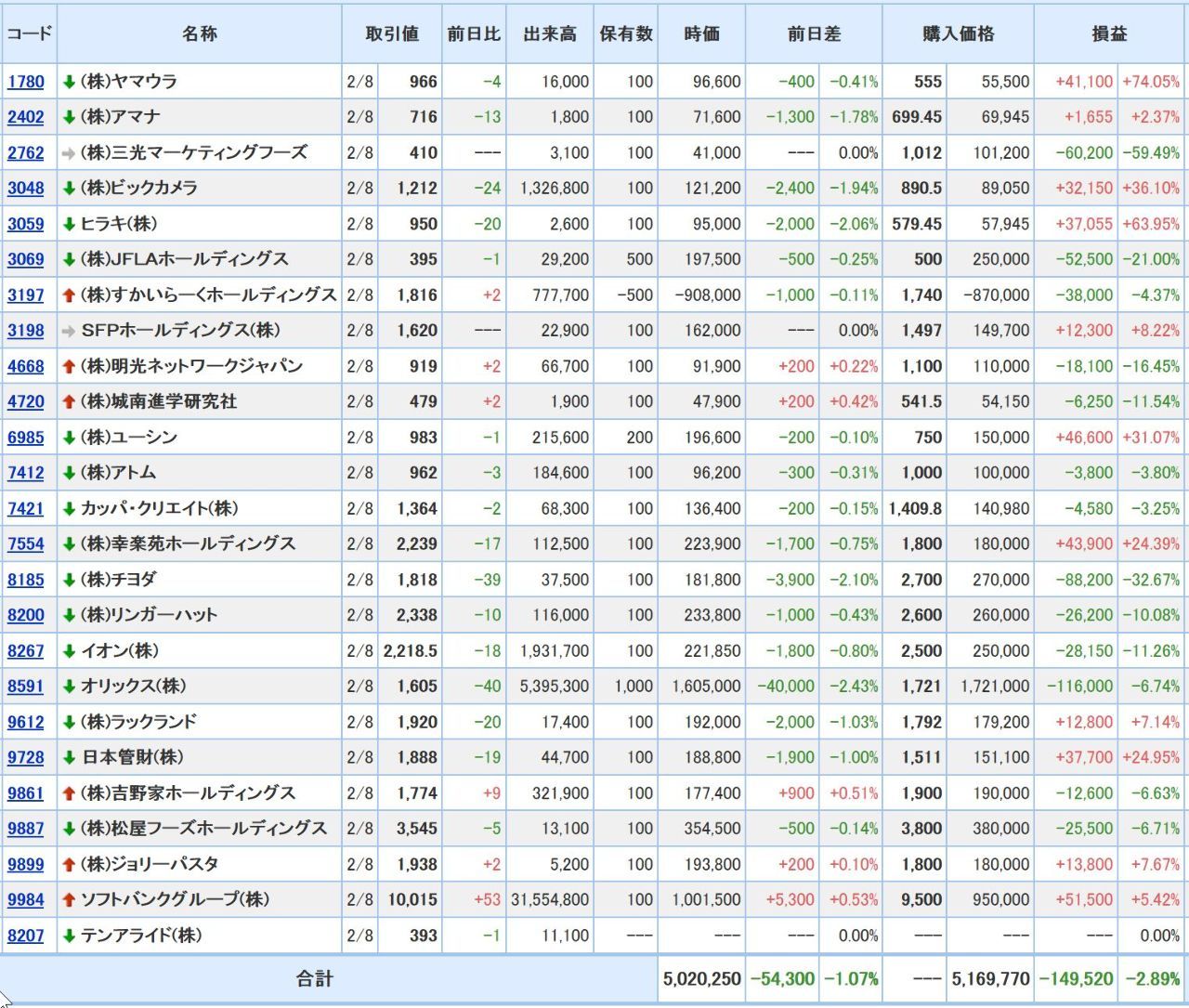Viewport: 1189px width, 1008px height.
Task: Click the red up arrow beside (株)明光ネットワークジャパン
Action: click(69, 366)
